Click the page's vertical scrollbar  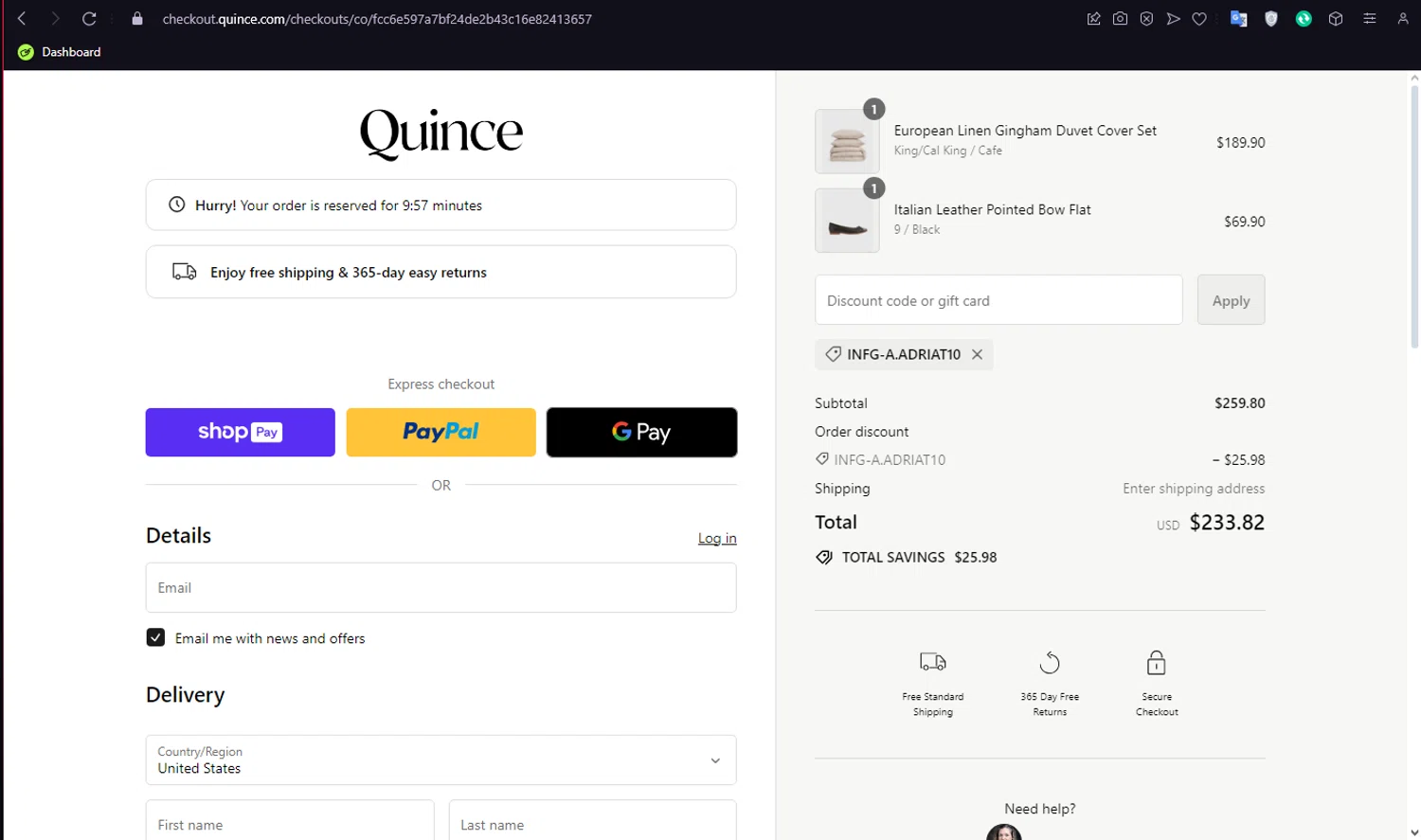pos(1414,218)
